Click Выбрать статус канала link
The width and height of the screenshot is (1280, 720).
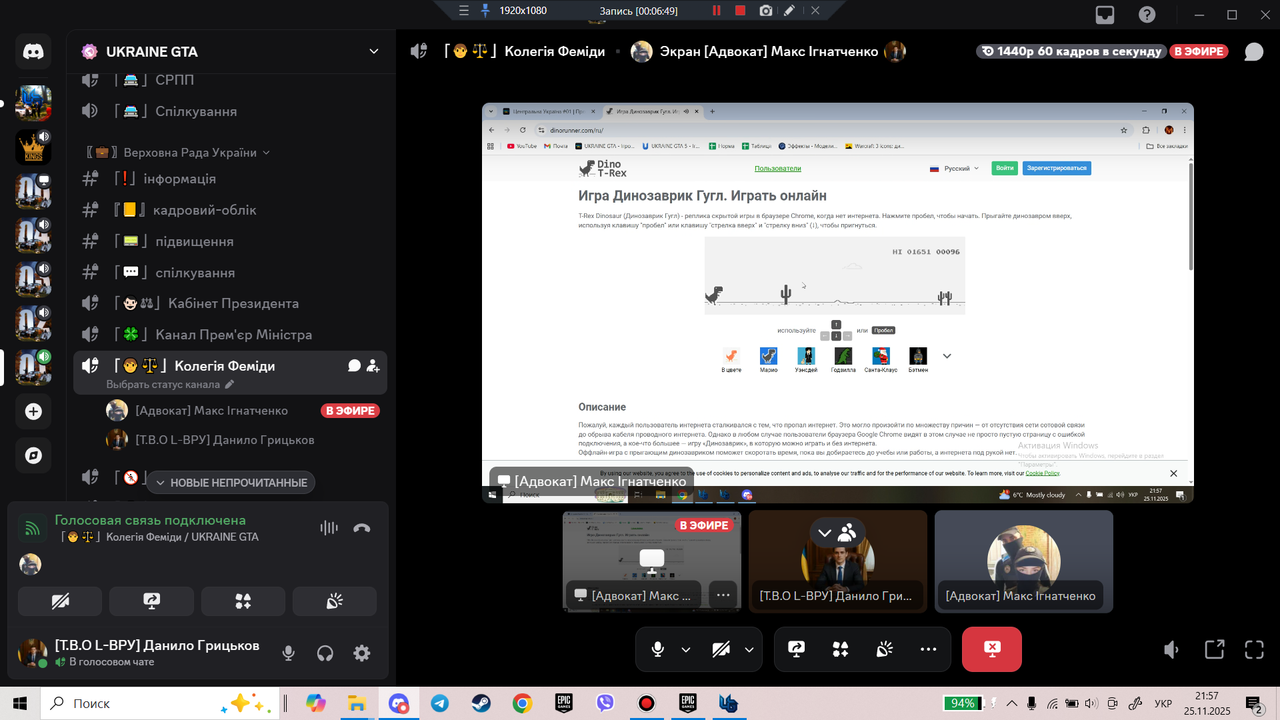click(x=170, y=384)
